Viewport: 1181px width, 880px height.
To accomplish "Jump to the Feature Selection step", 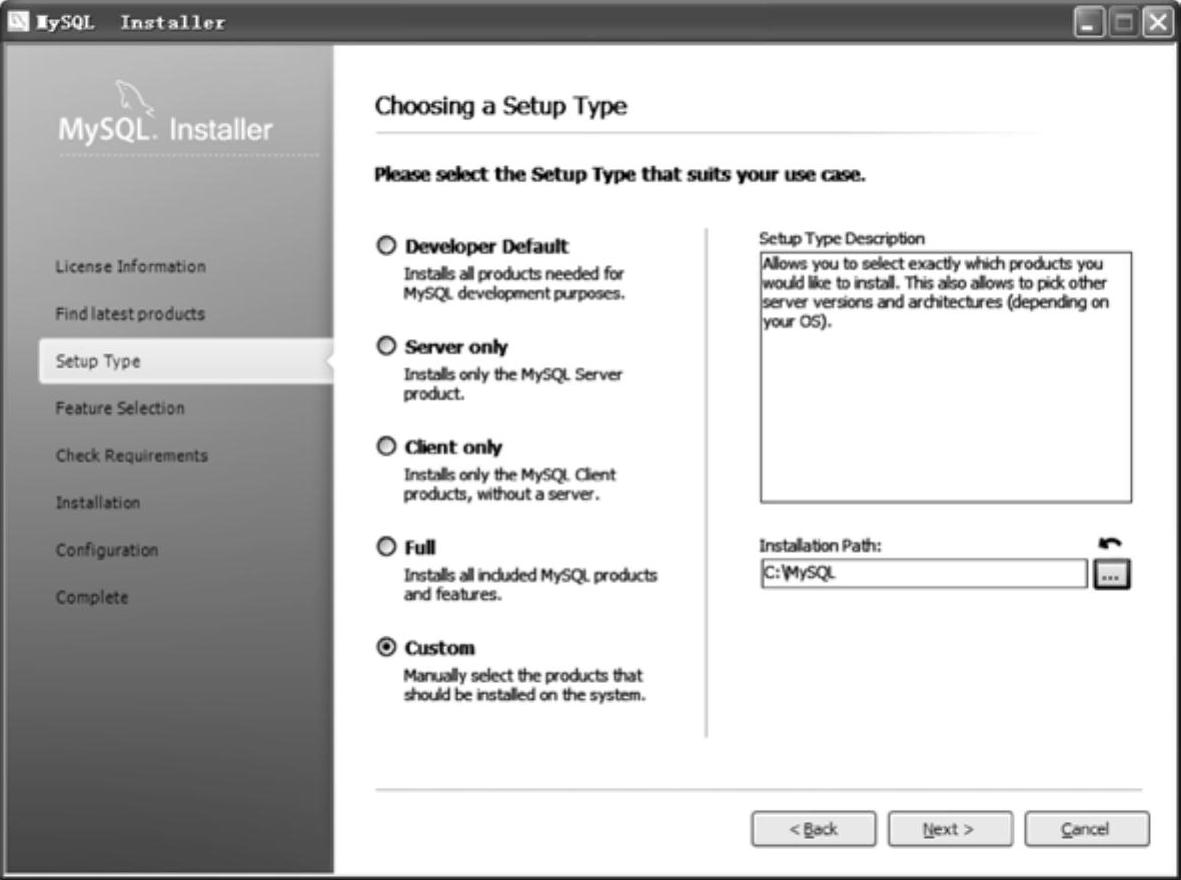I will coord(120,408).
